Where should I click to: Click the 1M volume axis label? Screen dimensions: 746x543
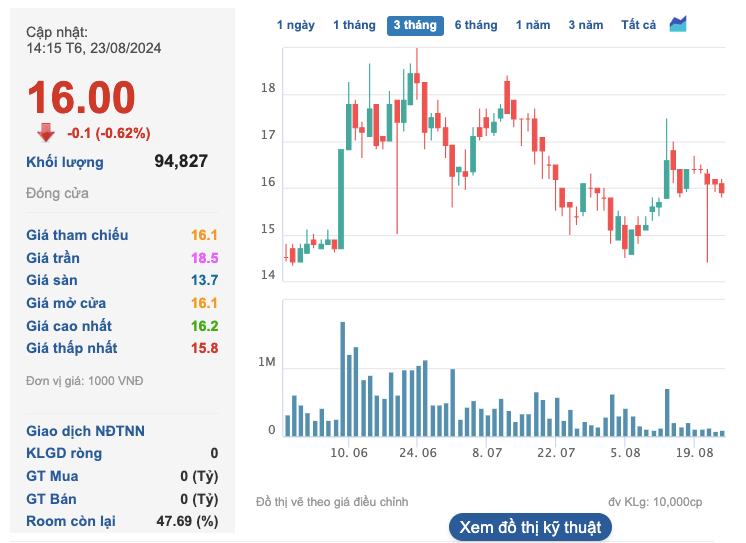click(267, 362)
